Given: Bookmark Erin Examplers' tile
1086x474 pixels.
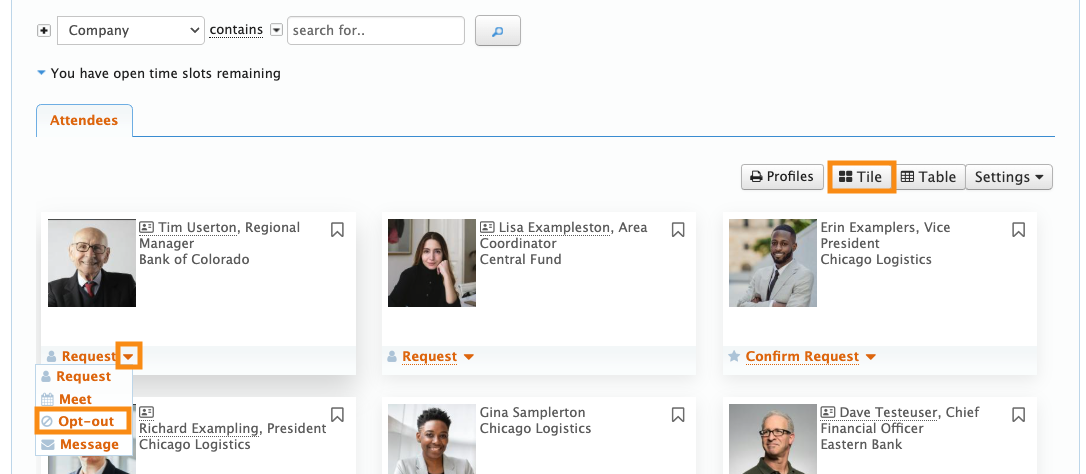Looking at the screenshot, I should pyautogui.click(x=1018, y=230).
